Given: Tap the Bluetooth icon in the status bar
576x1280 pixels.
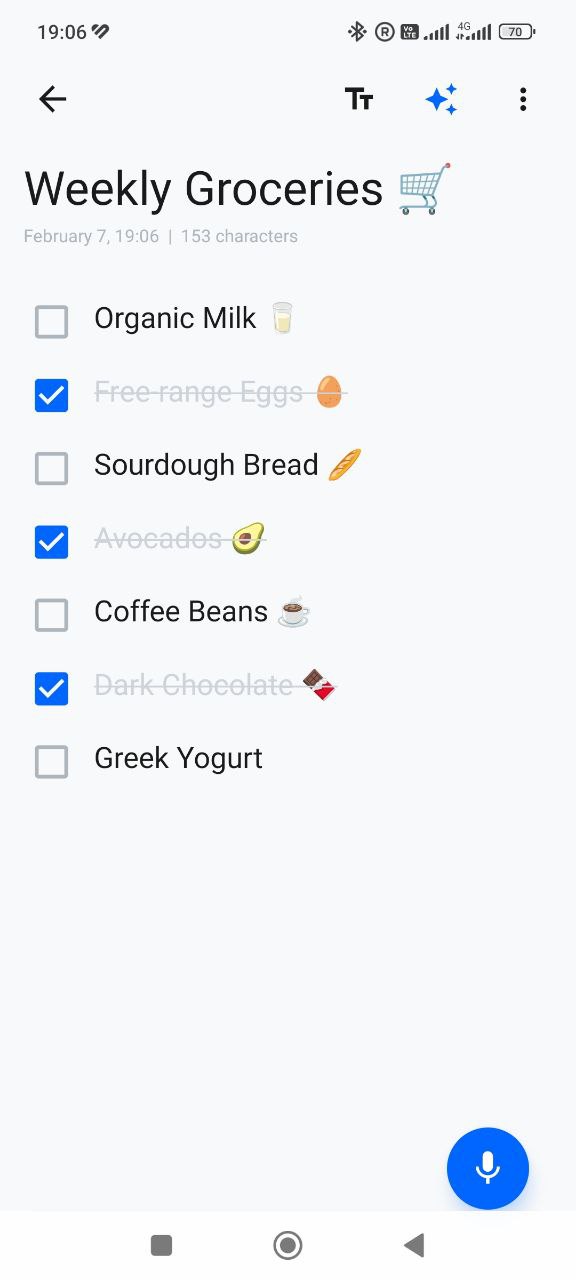Looking at the screenshot, I should [356, 31].
